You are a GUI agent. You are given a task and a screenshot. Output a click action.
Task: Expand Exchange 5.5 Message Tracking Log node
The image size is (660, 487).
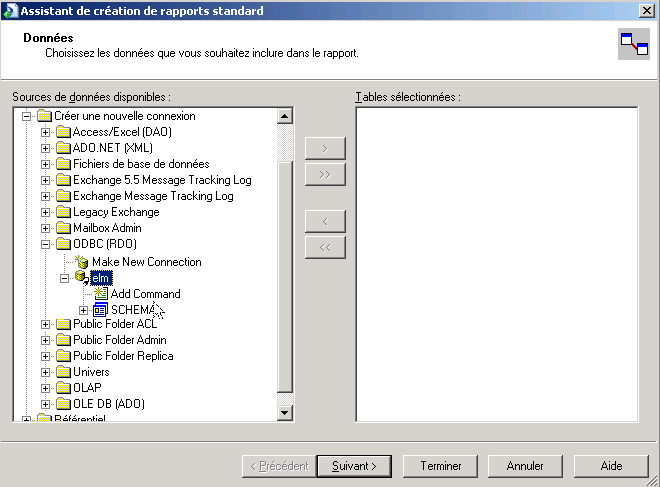[45, 180]
